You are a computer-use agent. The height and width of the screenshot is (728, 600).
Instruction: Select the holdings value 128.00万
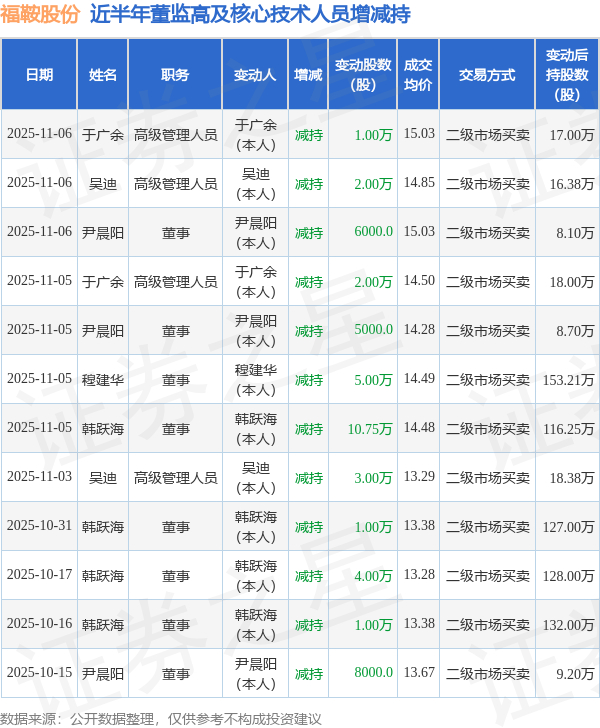568,576
